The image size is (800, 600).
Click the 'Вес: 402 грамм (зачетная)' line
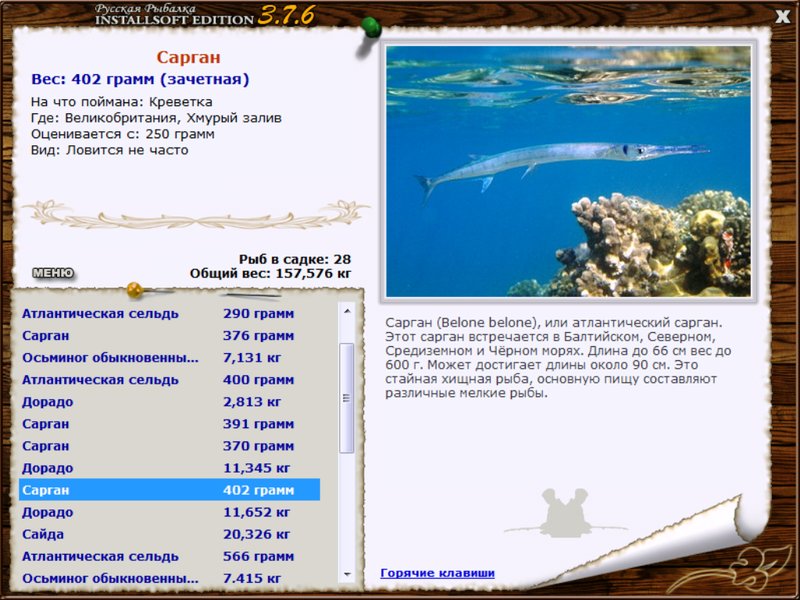(x=140, y=80)
